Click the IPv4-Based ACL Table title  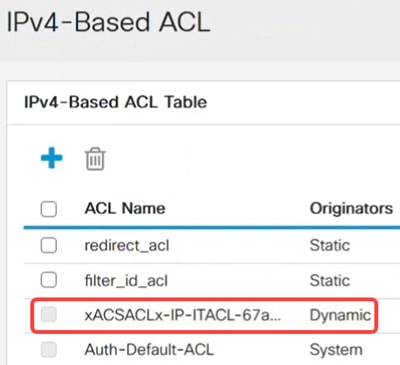[116, 102]
